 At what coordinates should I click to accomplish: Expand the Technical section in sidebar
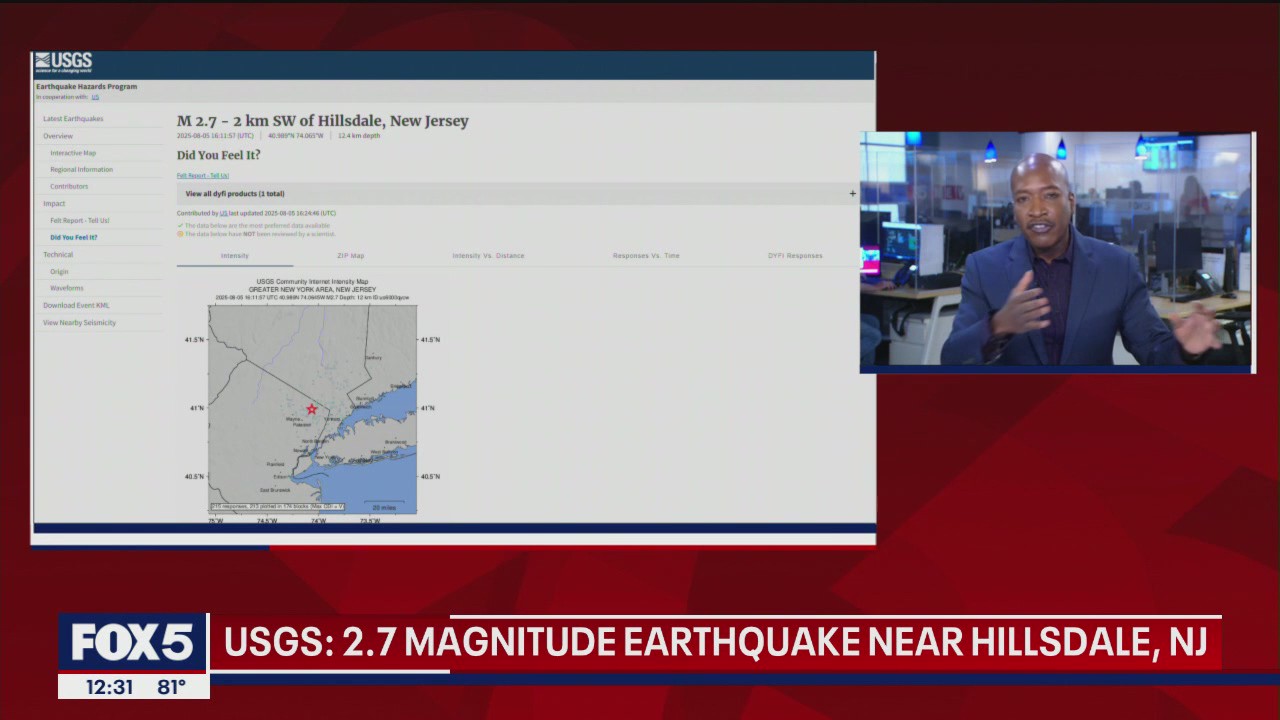pos(58,254)
